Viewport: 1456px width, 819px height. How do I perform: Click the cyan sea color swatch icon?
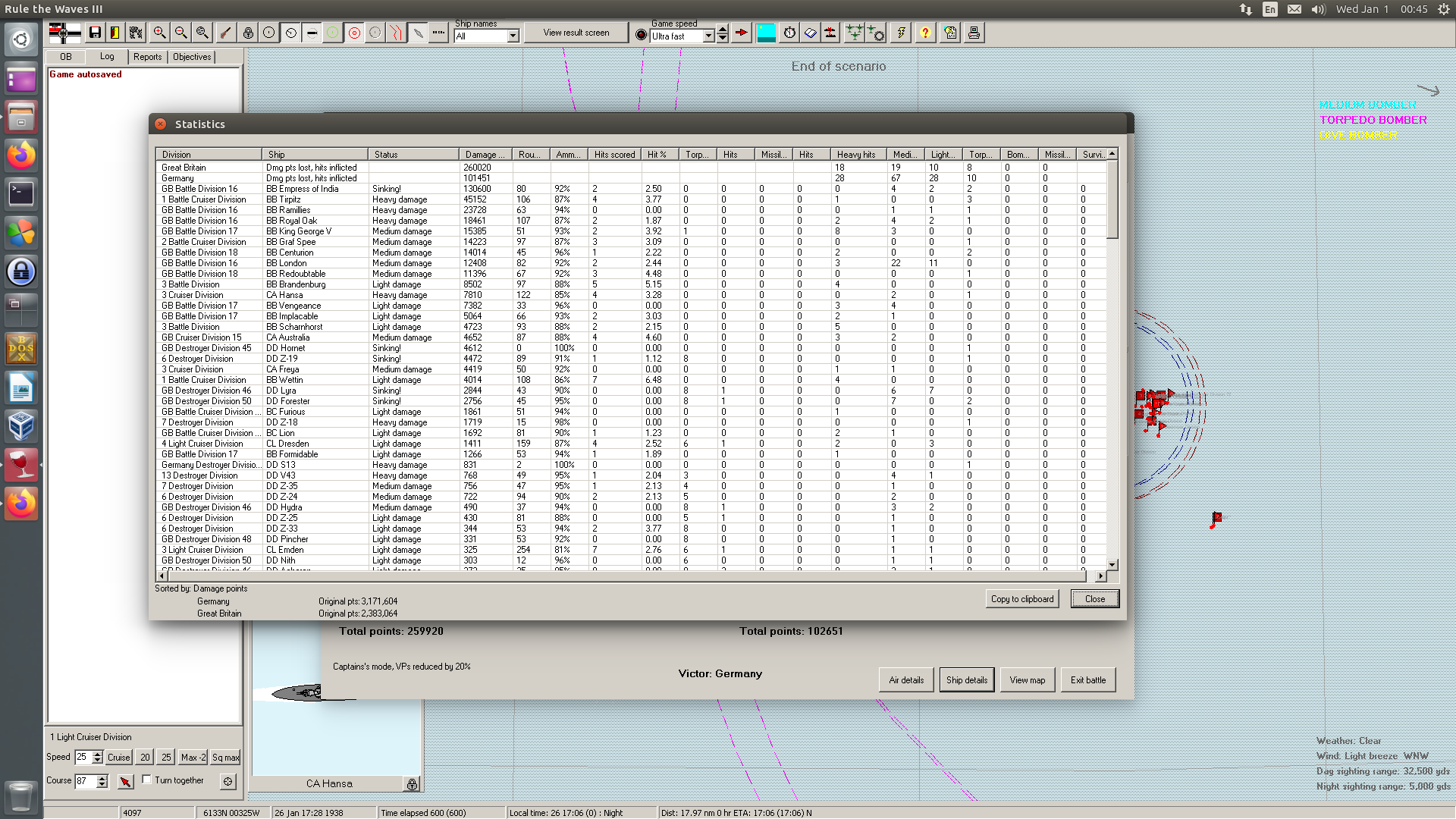(766, 33)
